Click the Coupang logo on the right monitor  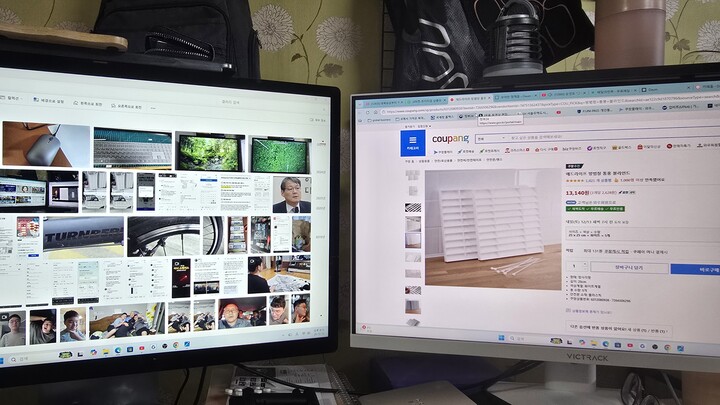coord(450,138)
